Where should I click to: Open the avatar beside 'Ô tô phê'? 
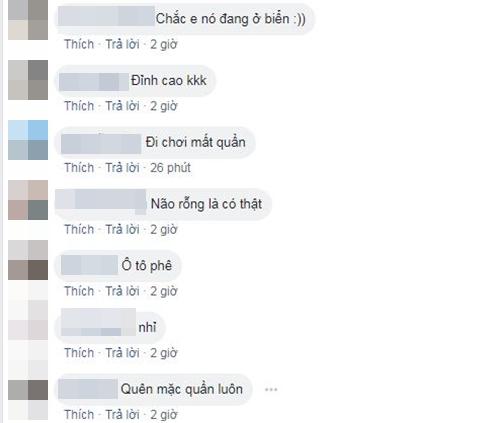pyautogui.click(x=28, y=260)
